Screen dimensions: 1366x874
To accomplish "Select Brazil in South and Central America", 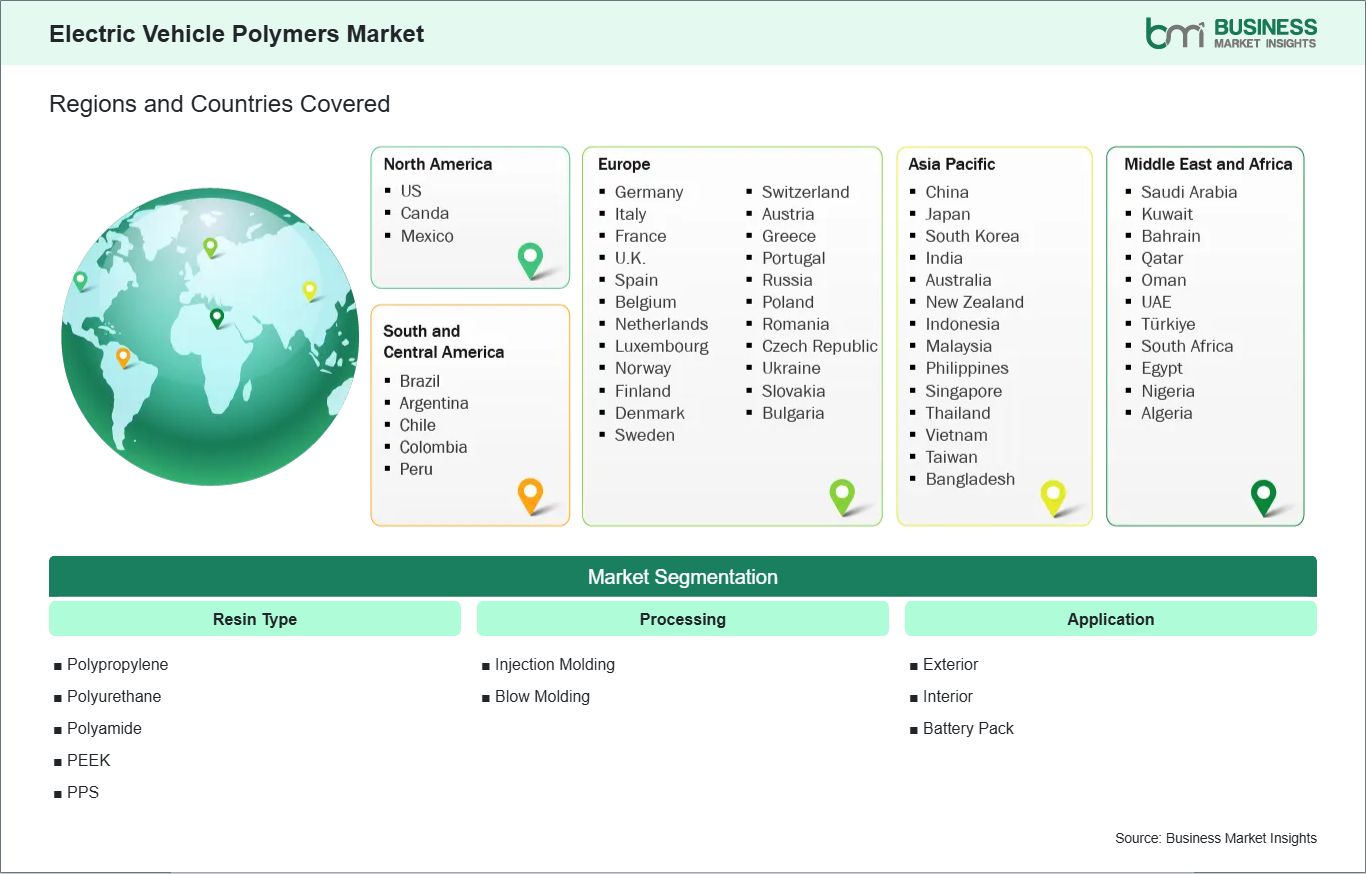I will coord(420,381).
